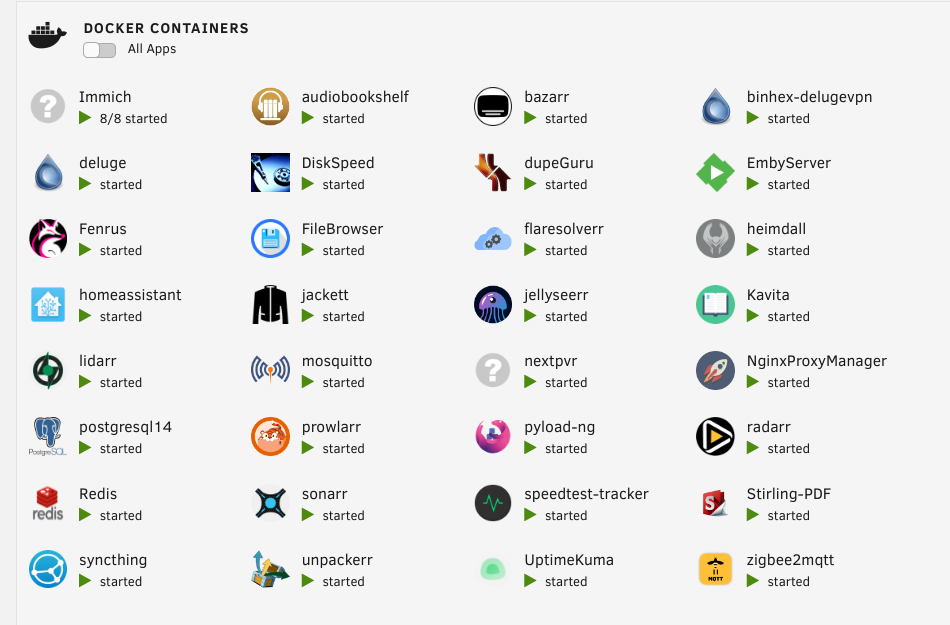Open the zigbee2mqtt yellow icon

[x=716, y=569]
